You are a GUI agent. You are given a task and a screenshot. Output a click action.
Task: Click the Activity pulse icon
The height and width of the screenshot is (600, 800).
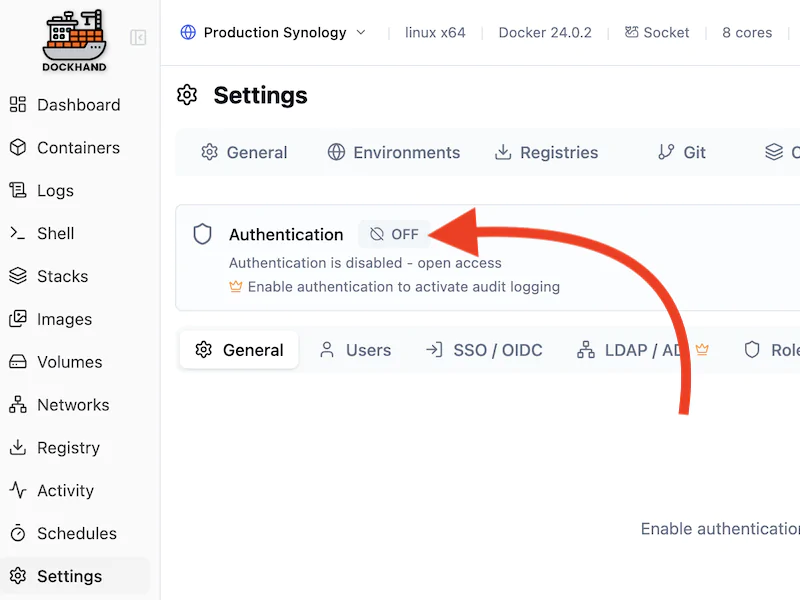point(18,490)
